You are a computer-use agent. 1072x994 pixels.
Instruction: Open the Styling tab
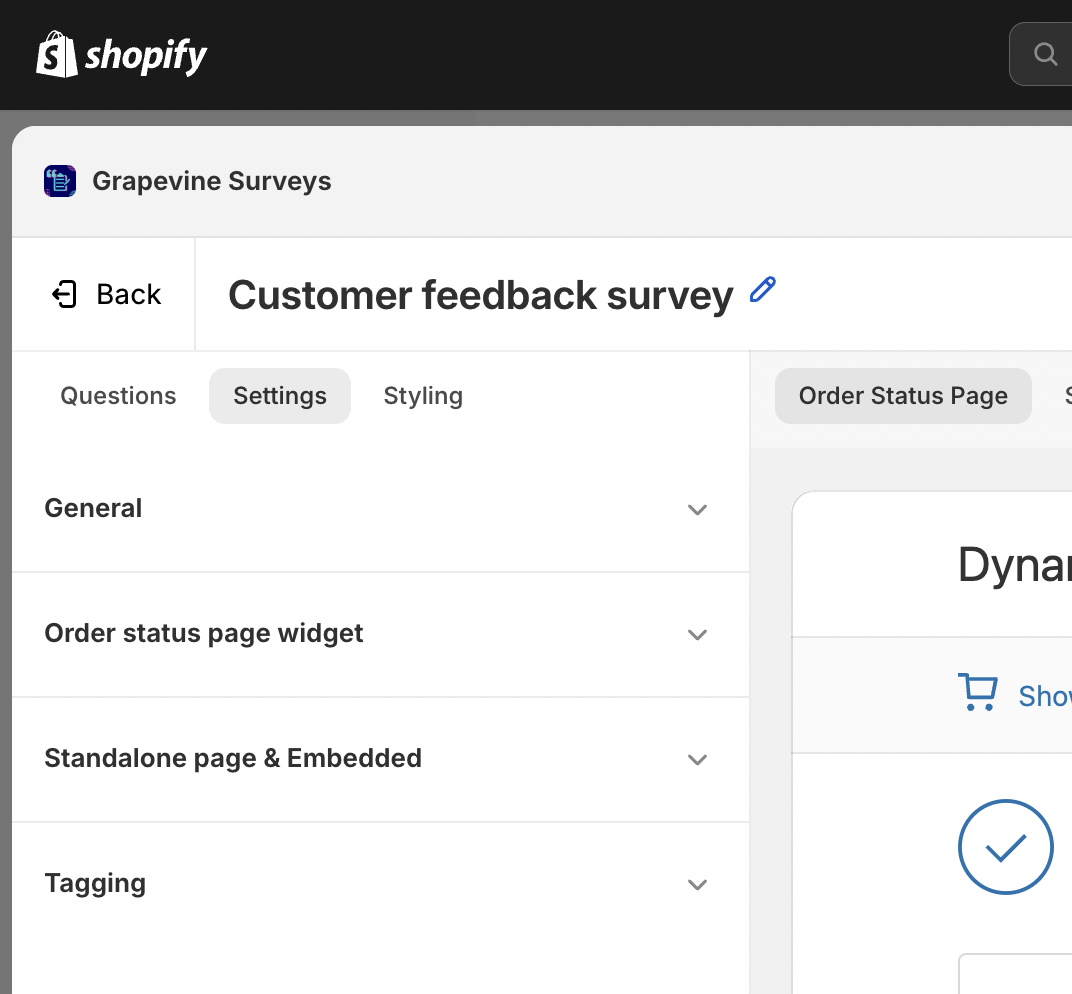coord(423,396)
